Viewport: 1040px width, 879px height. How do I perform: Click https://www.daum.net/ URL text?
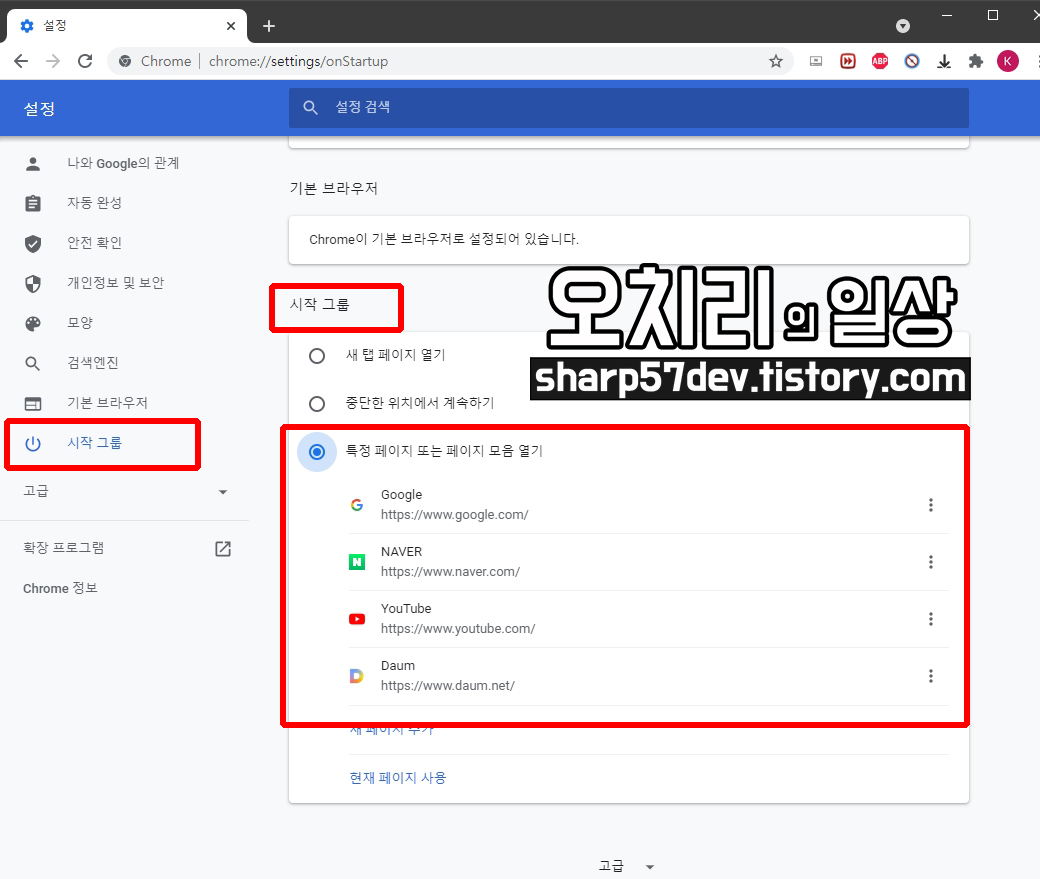pyautogui.click(x=448, y=686)
